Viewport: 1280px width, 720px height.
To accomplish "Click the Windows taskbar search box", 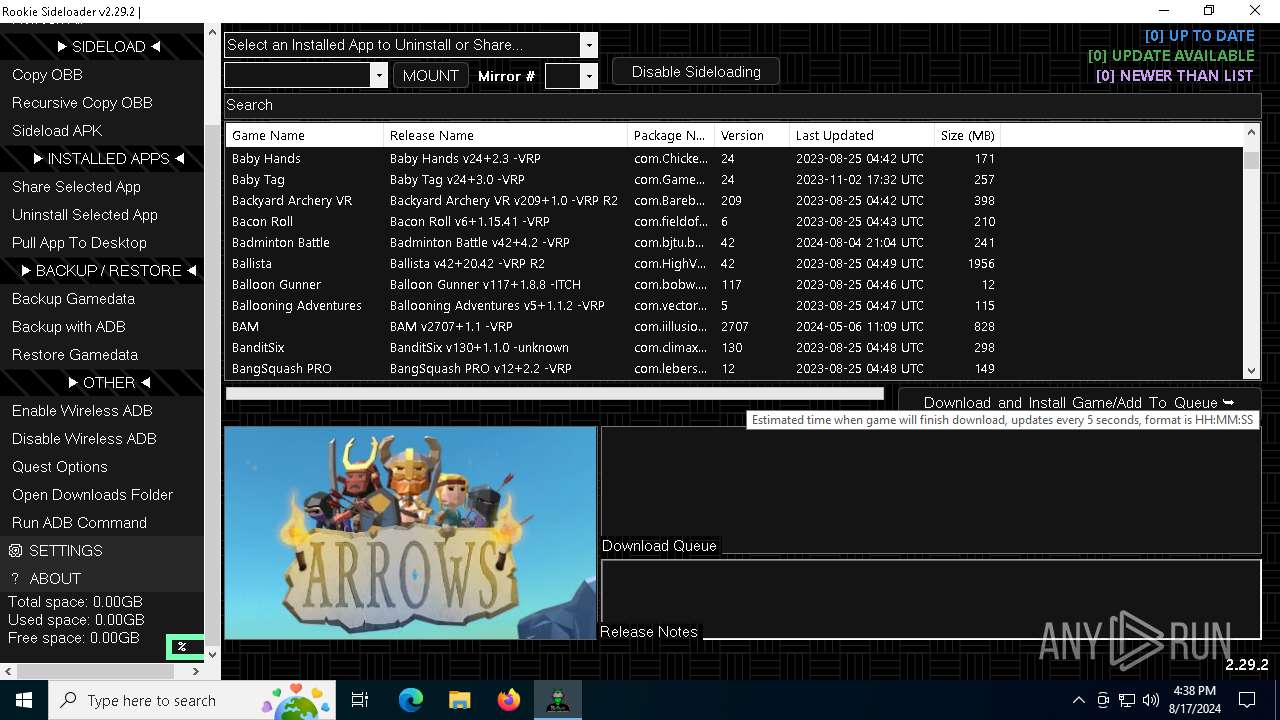I will (193, 700).
